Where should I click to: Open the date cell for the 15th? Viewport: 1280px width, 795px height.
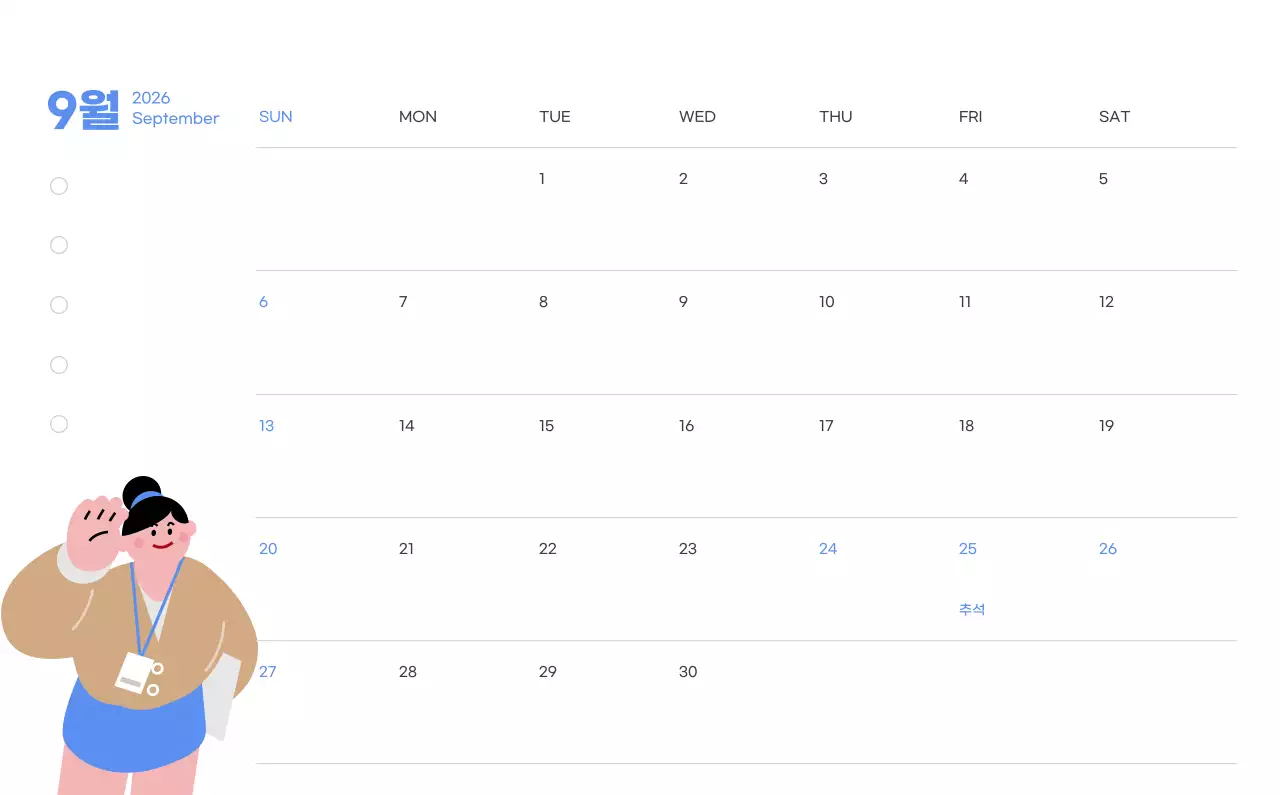point(546,426)
